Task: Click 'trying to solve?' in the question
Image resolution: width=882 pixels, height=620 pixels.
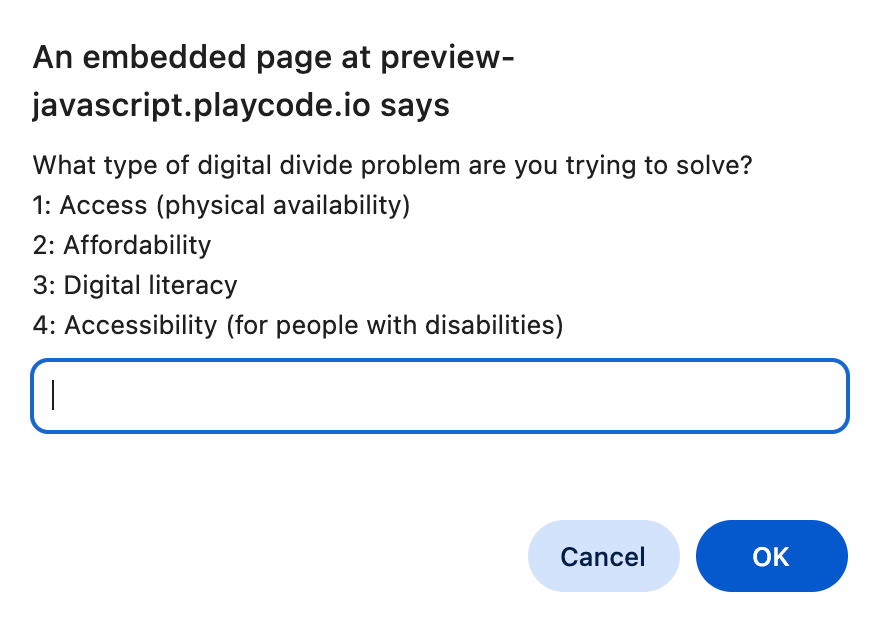Action: point(659,165)
